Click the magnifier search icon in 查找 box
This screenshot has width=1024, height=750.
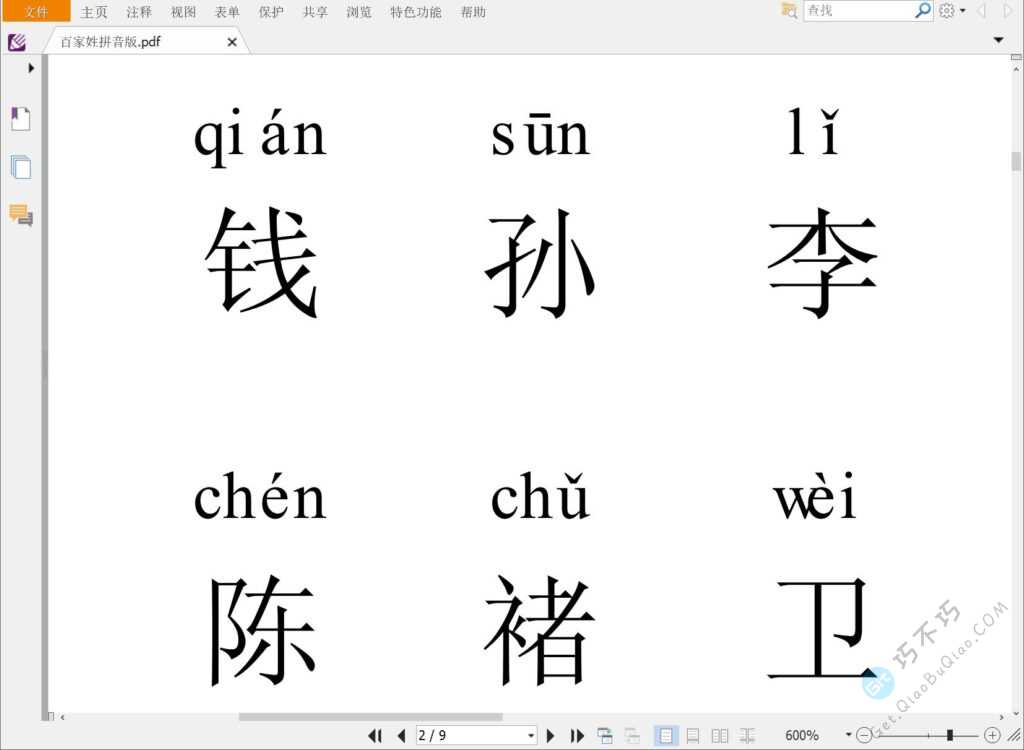[922, 11]
